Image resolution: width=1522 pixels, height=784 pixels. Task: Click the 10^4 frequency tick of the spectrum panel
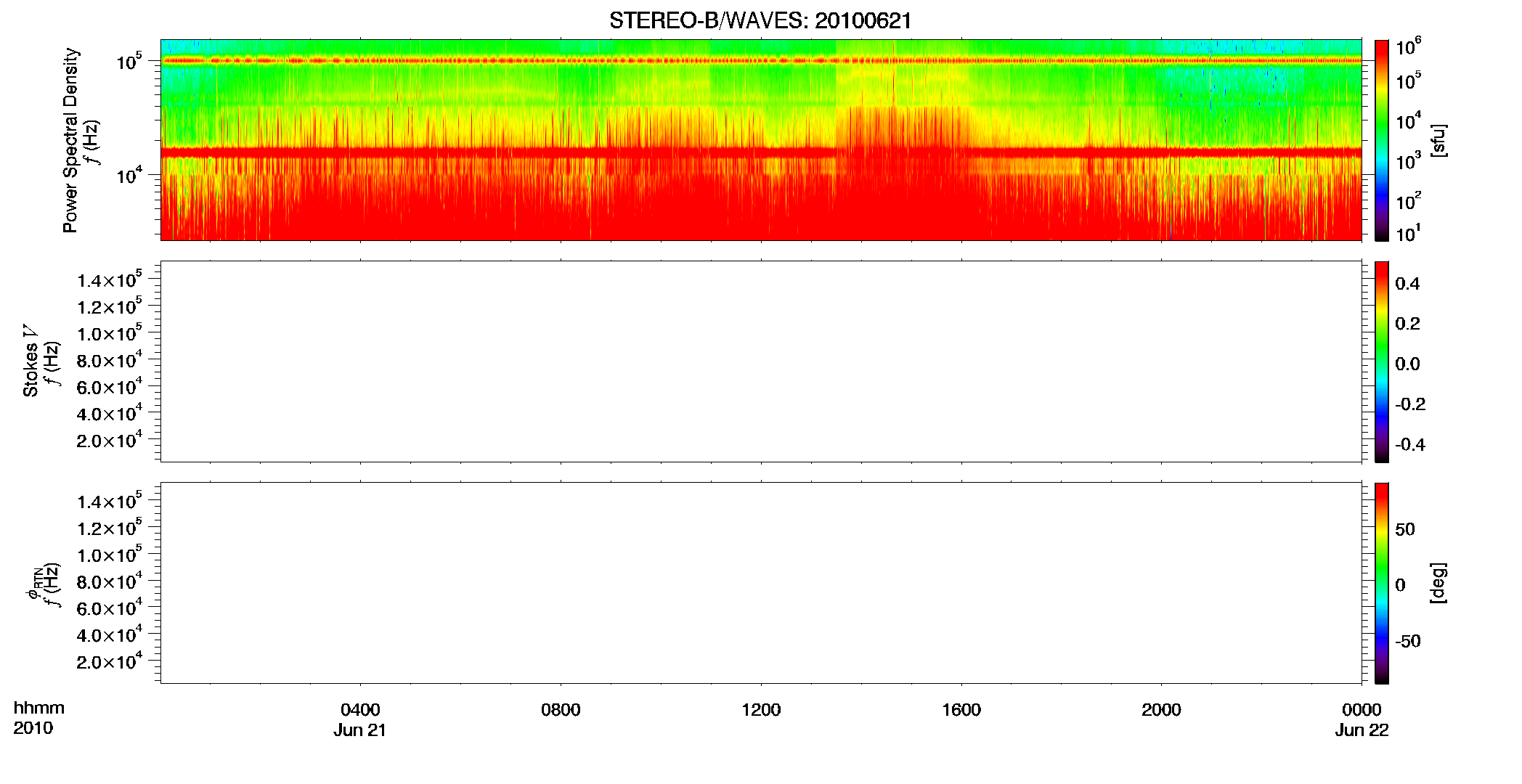tap(129, 175)
